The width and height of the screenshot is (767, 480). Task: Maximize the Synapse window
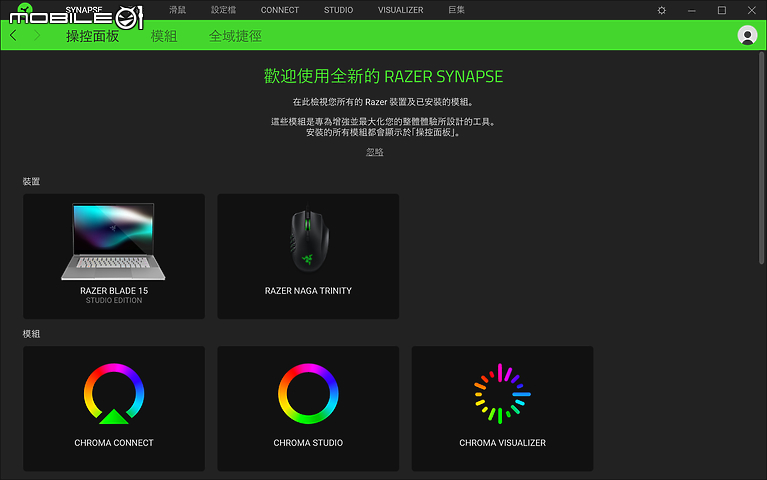click(722, 10)
